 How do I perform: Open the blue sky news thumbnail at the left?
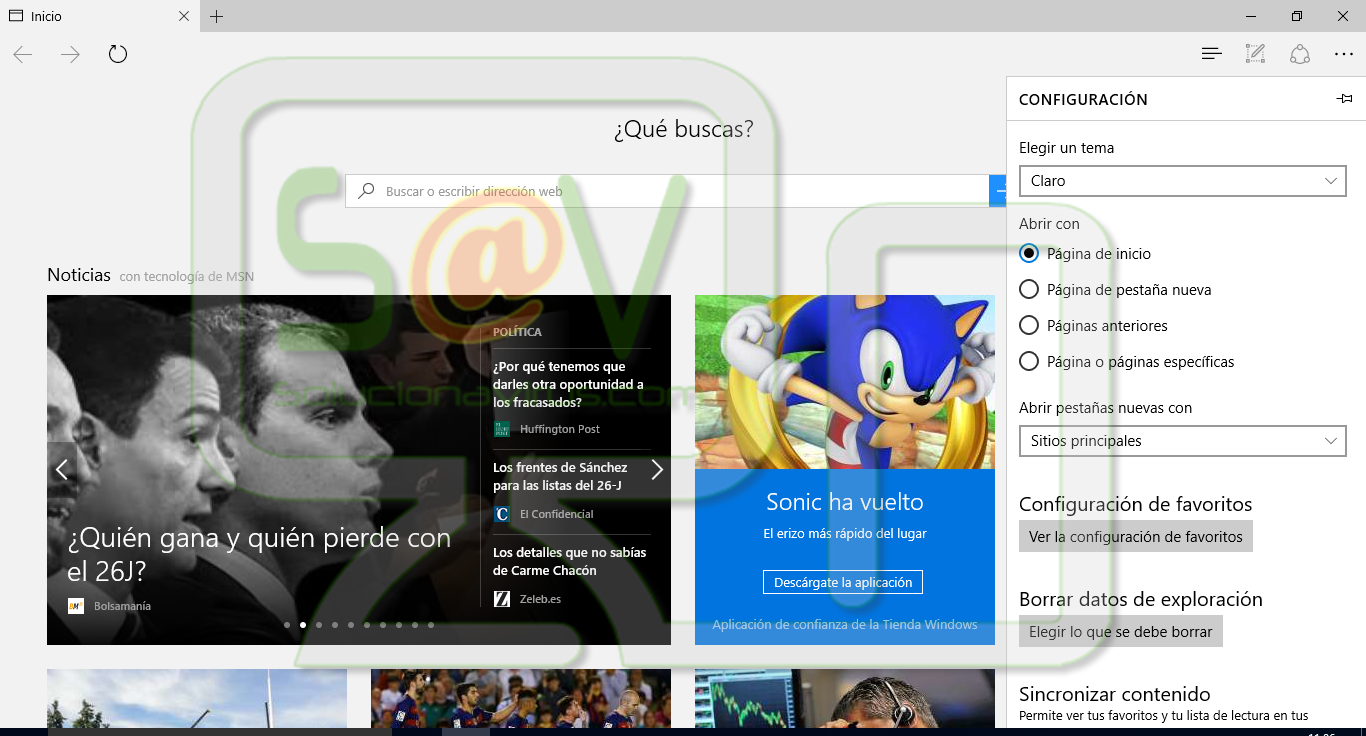197,698
